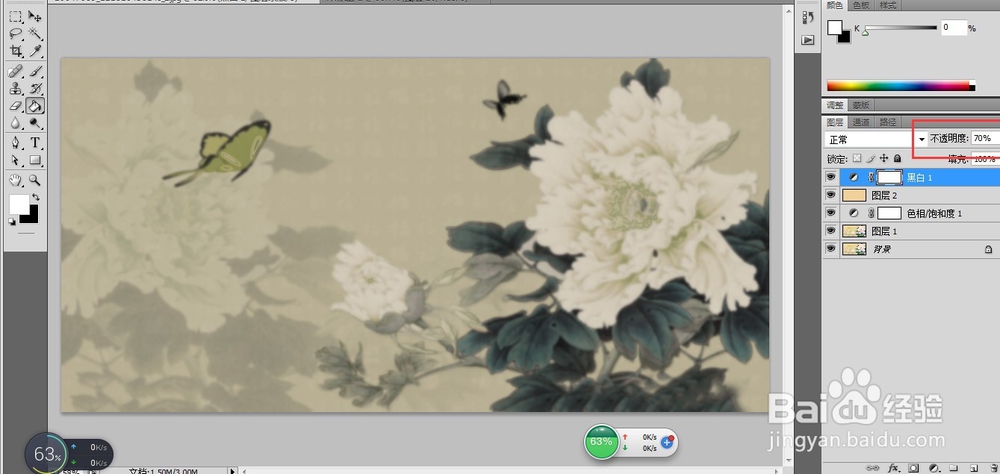Select the Path Selection tool

[16, 159]
